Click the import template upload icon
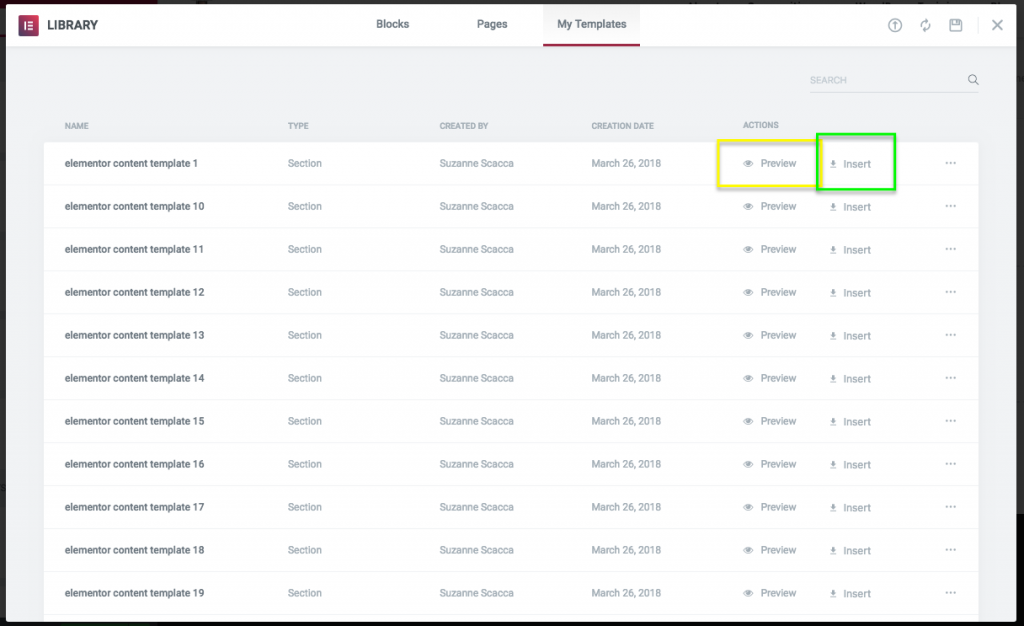The height and width of the screenshot is (626, 1024). 895,25
